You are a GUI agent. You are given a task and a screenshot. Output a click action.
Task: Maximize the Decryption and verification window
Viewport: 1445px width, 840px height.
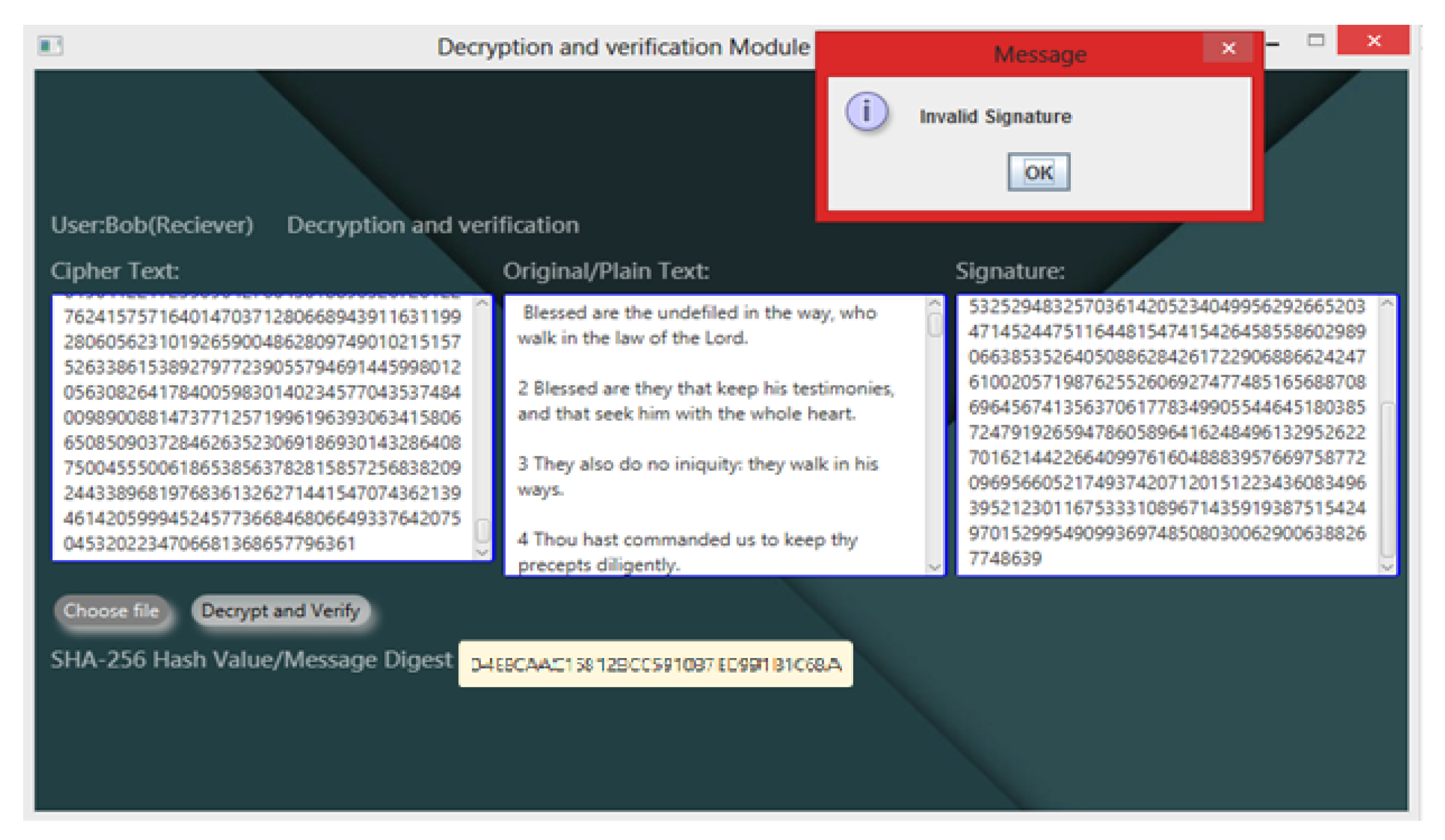pos(1315,41)
